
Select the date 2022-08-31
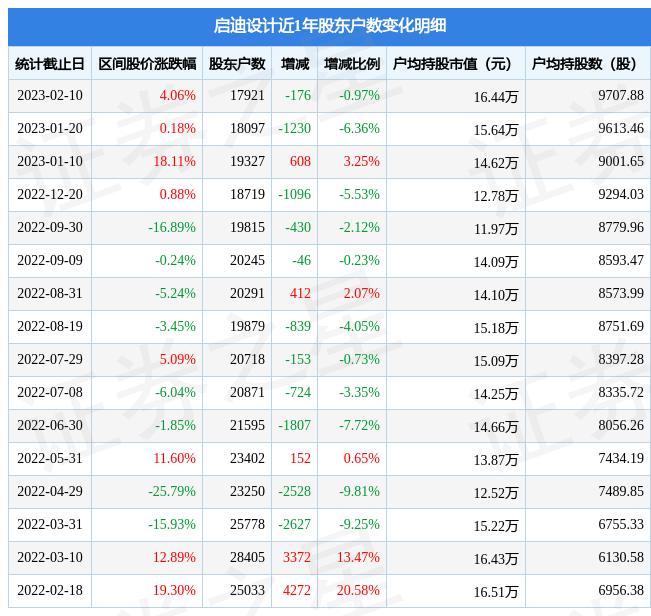click(x=50, y=293)
